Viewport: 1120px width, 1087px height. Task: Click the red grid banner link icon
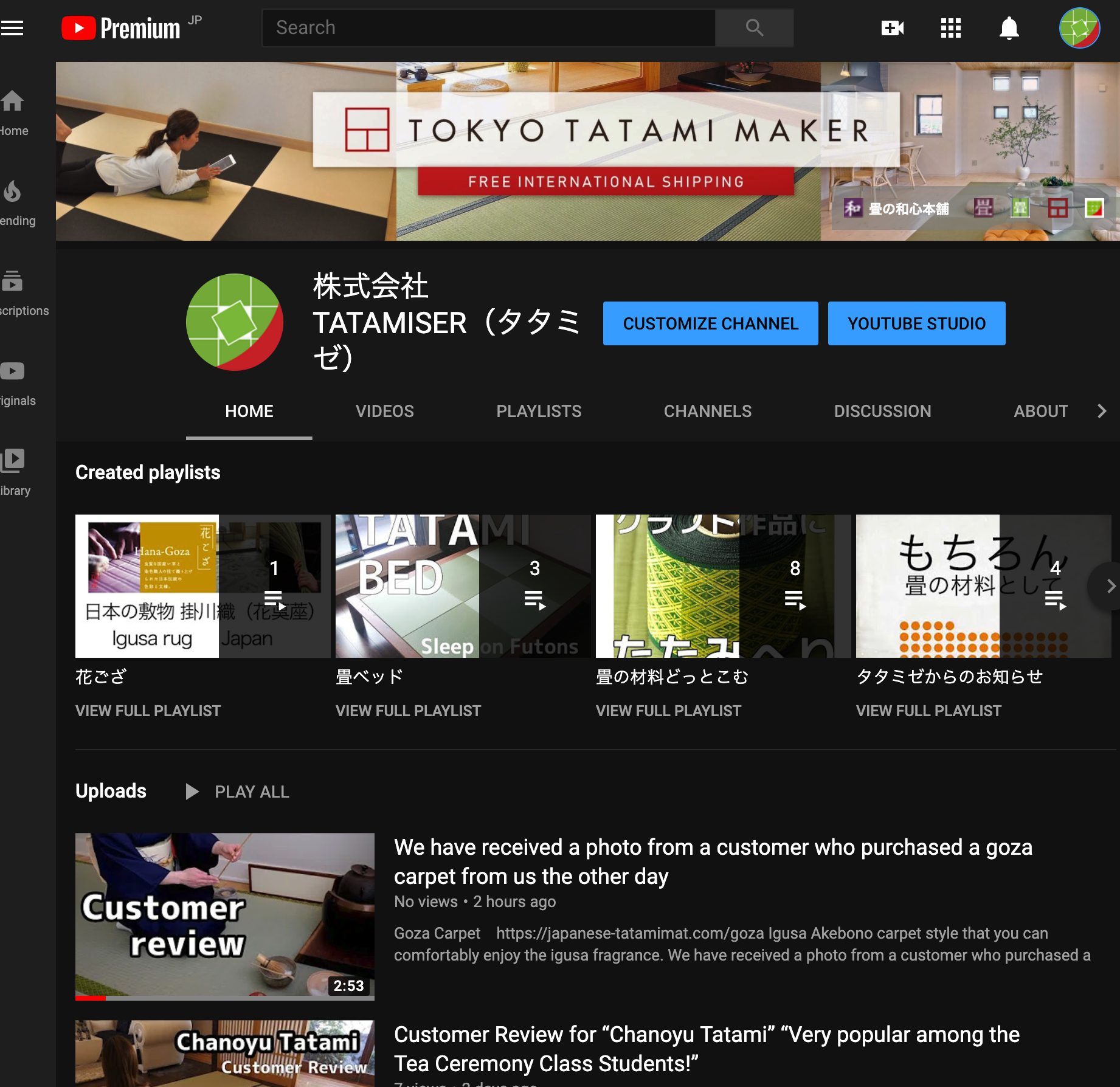pos(1057,208)
